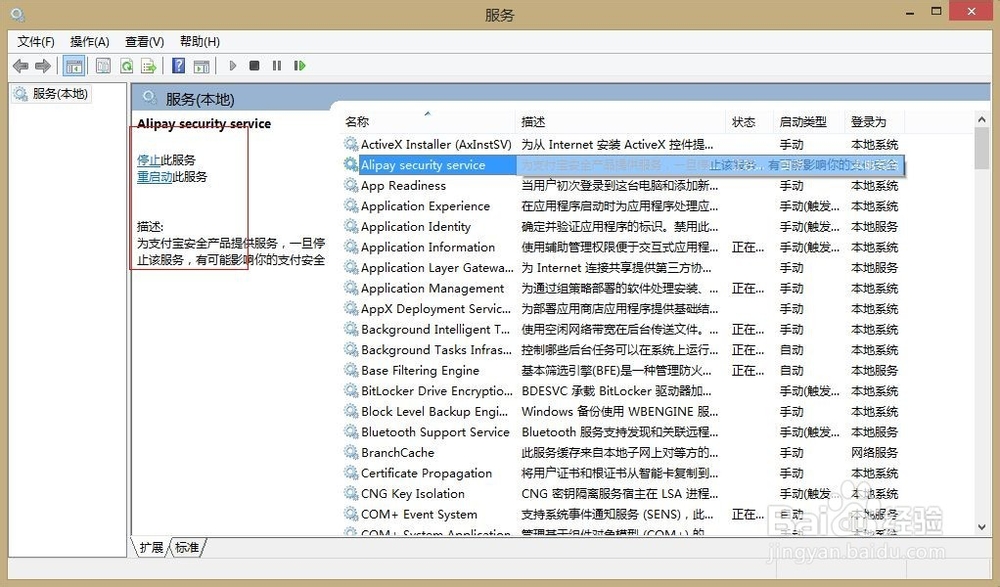Select 服务(本地) in the left tree
1000x587 pixels.
tap(60, 94)
